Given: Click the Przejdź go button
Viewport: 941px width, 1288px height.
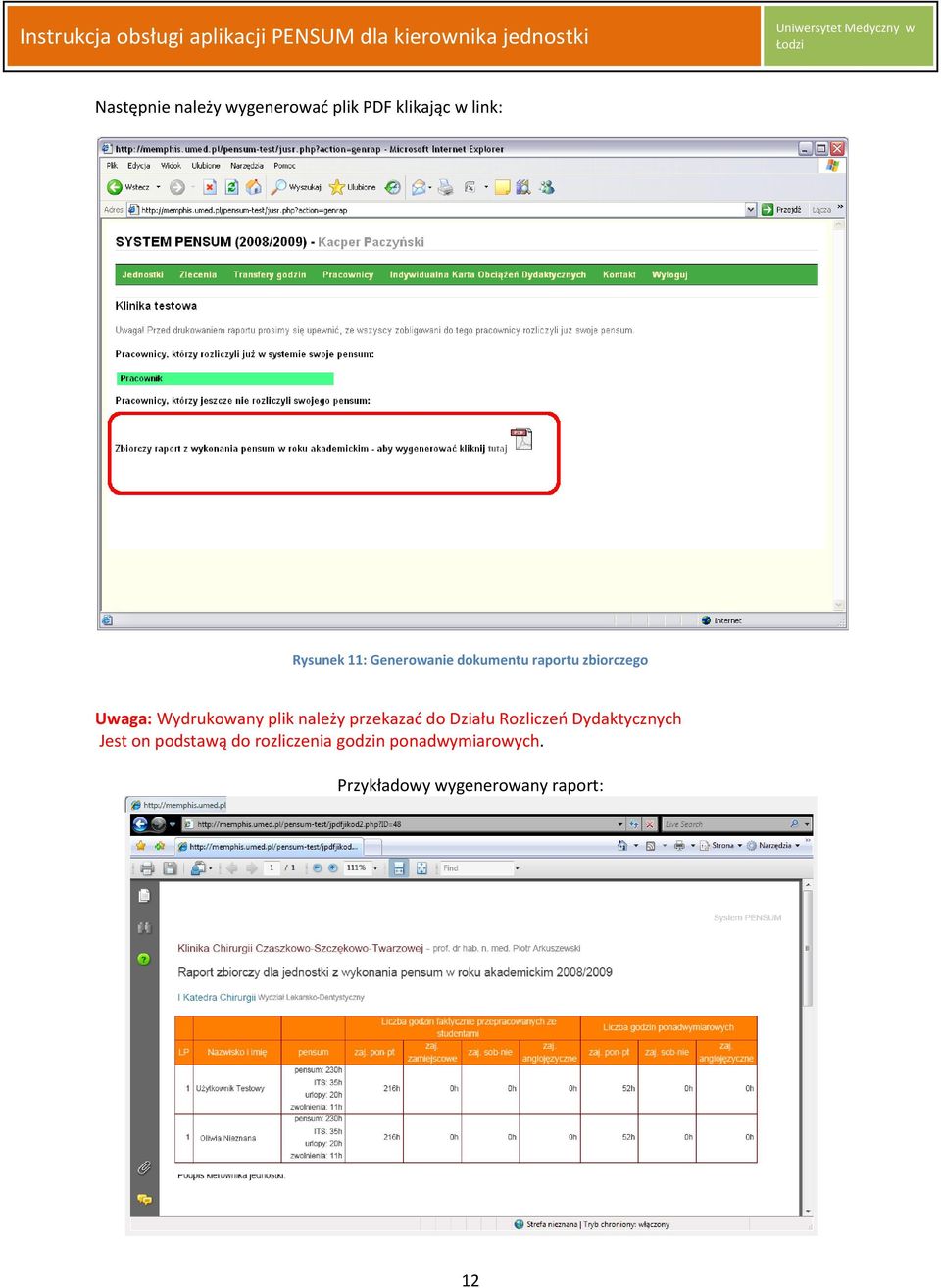Looking at the screenshot, I should point(781,209).
